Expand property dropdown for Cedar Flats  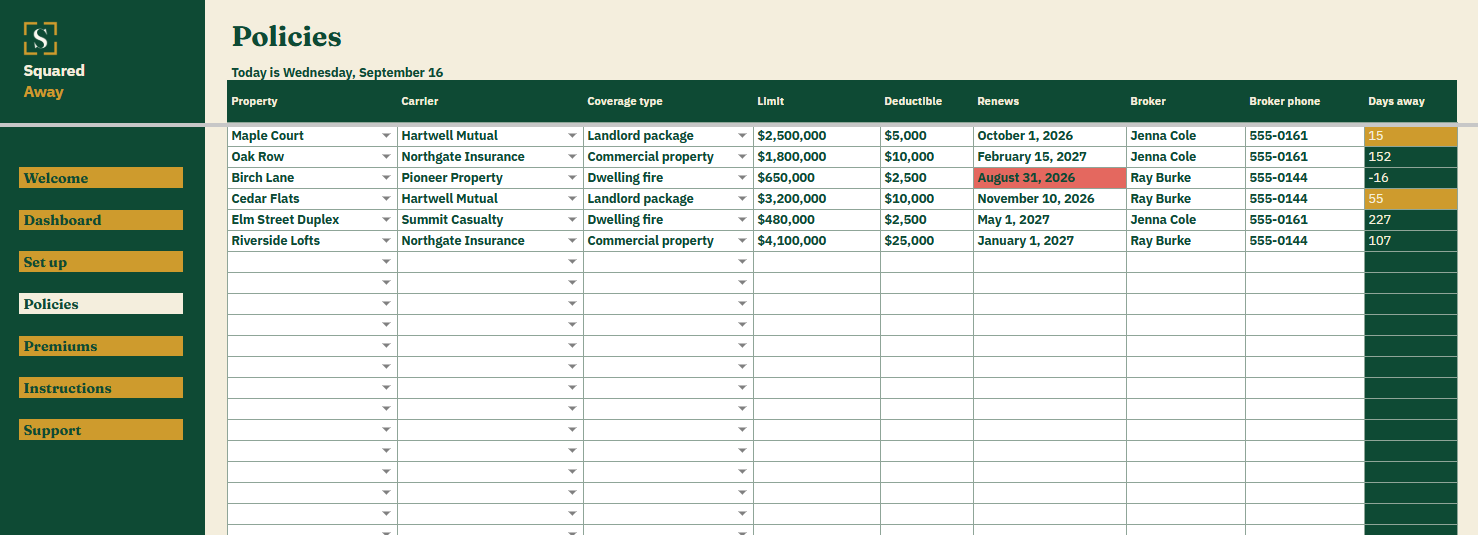click(x=386, y=199)
